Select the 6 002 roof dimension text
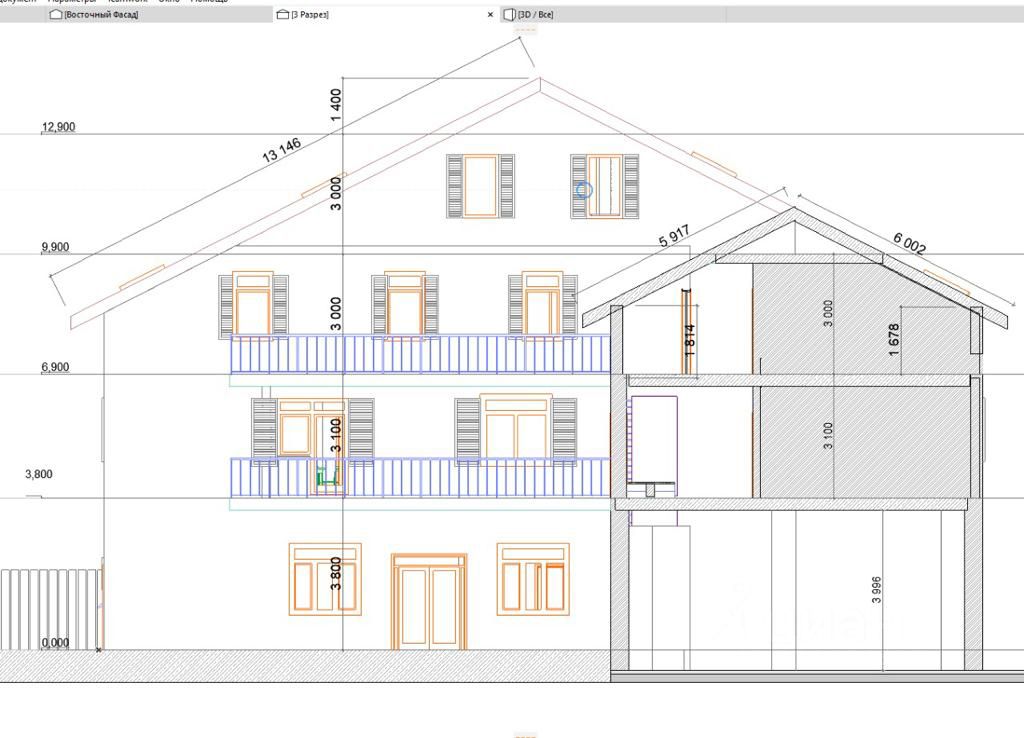Viewport: 1024px width, 738px height. (909, 243)
